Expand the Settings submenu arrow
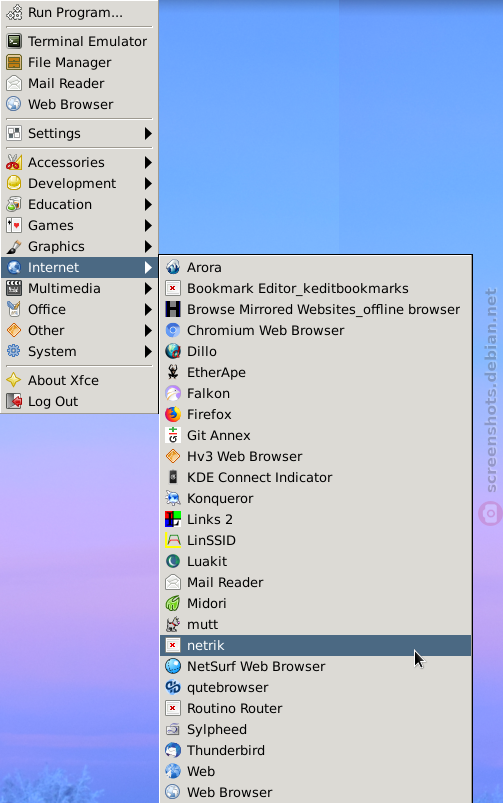 click(148, 133)
